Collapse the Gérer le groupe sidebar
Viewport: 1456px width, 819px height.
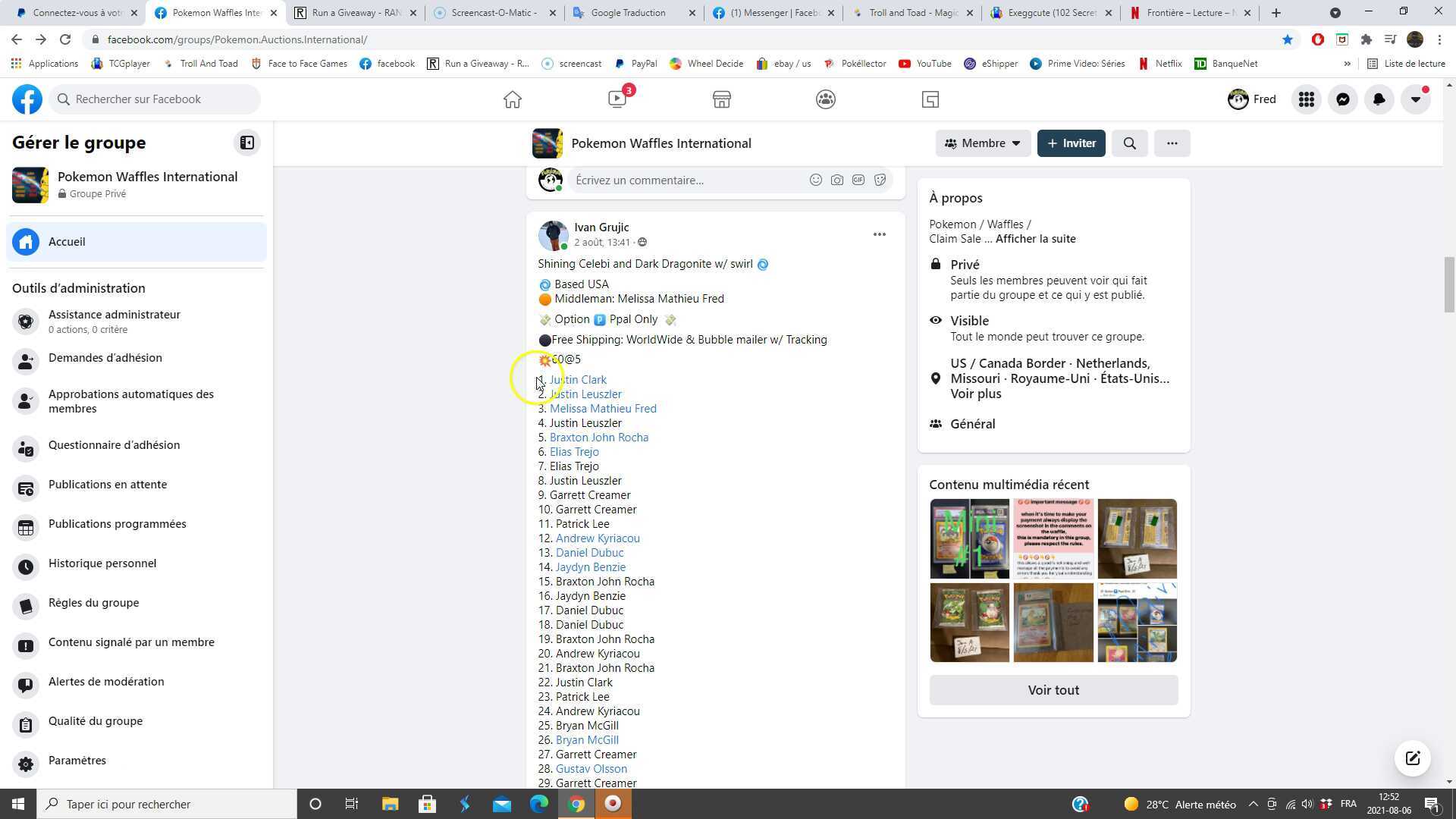click(247, 143)
